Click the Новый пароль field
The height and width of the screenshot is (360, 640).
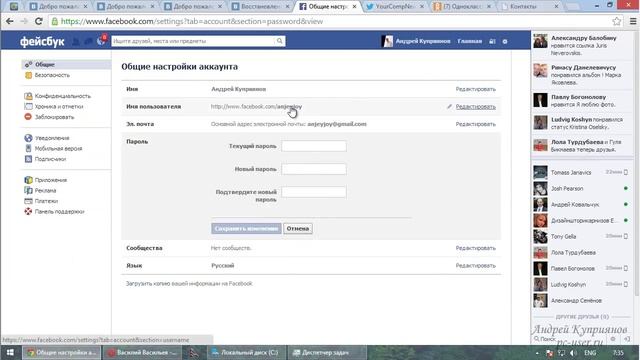coord(314,169)
